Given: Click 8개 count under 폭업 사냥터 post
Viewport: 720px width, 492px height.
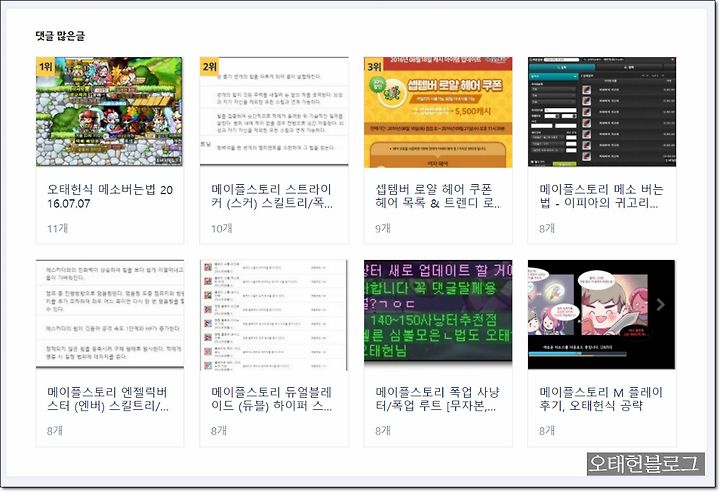Looking at the screenshot, I should click(383, 431).
